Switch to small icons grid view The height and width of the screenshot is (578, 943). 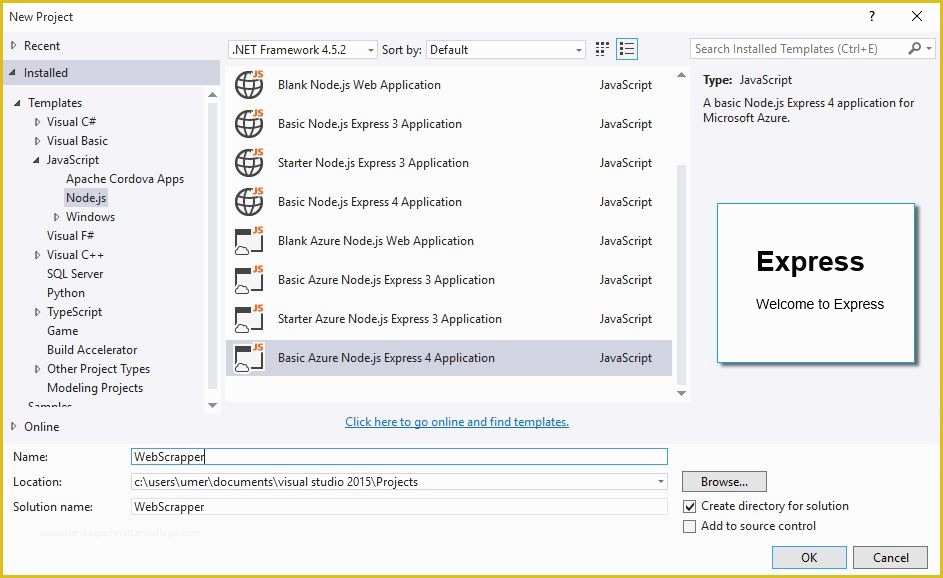(602, 49)
